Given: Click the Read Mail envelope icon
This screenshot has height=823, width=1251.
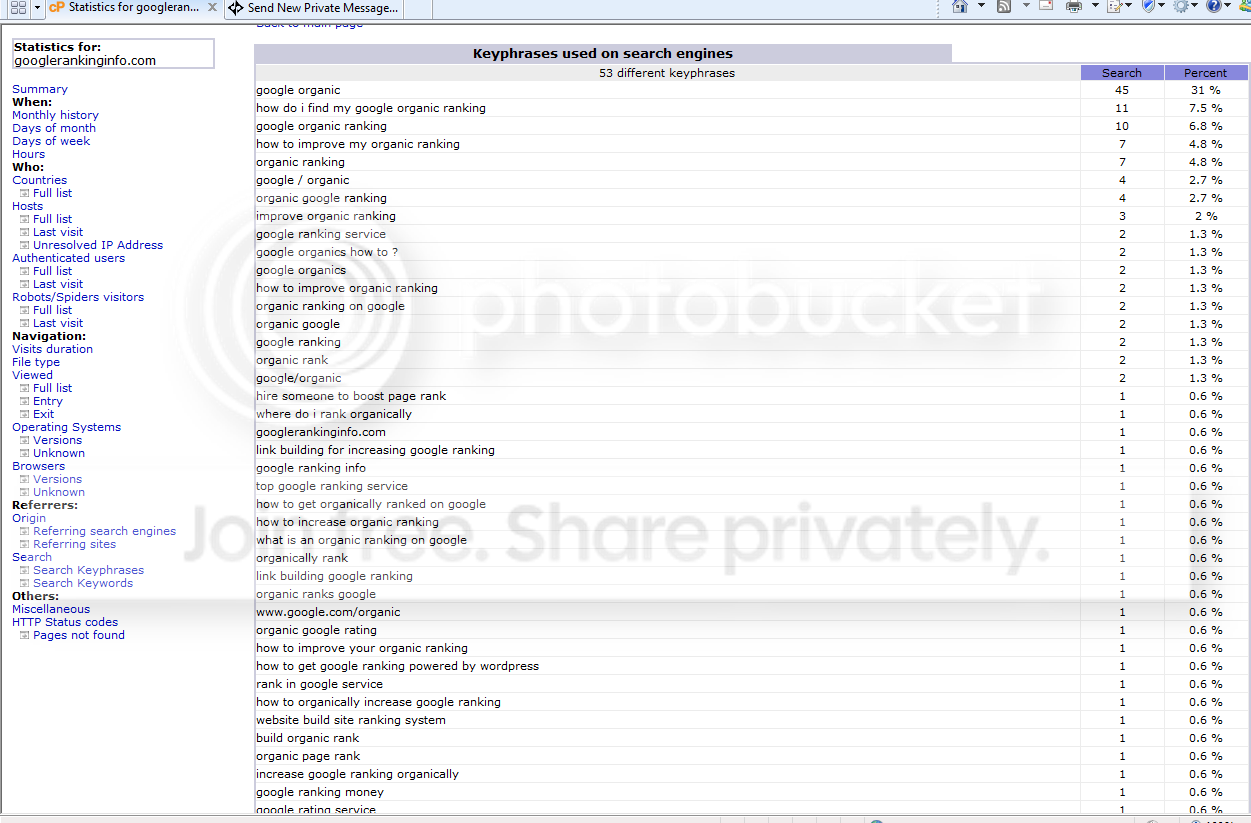Looking at the screenshot, I should coord(1046,6).
